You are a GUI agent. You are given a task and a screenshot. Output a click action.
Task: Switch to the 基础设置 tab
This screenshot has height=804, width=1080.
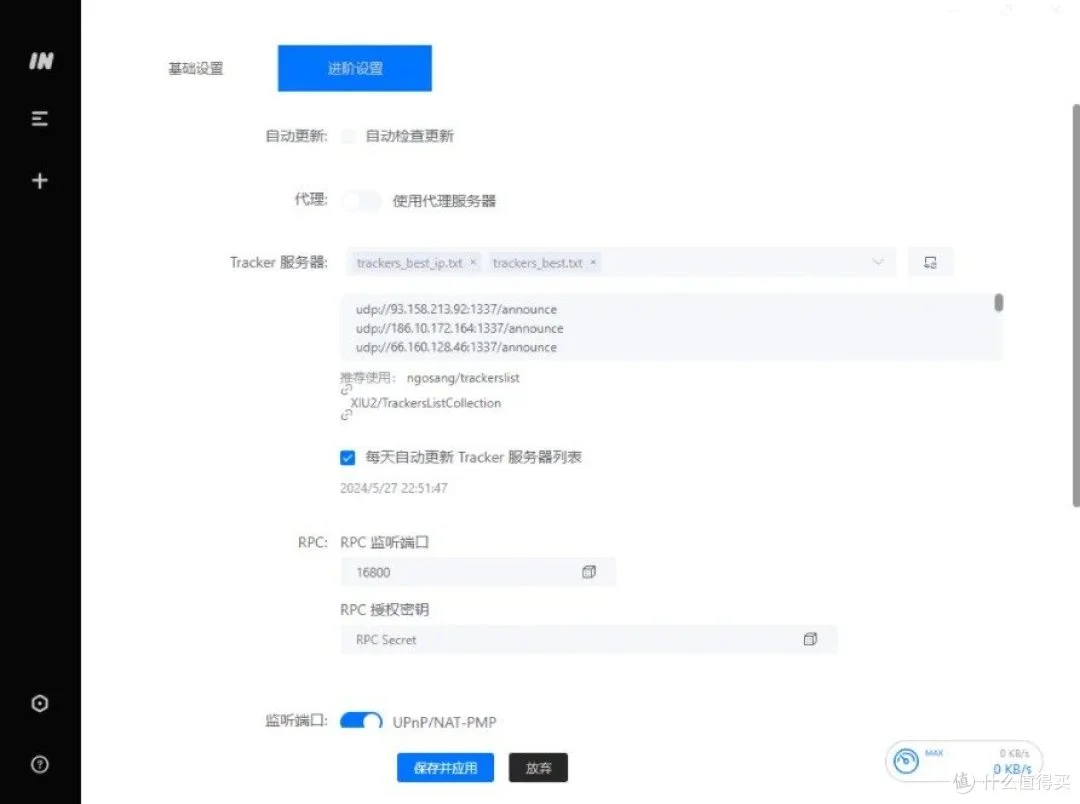point(196,69)
